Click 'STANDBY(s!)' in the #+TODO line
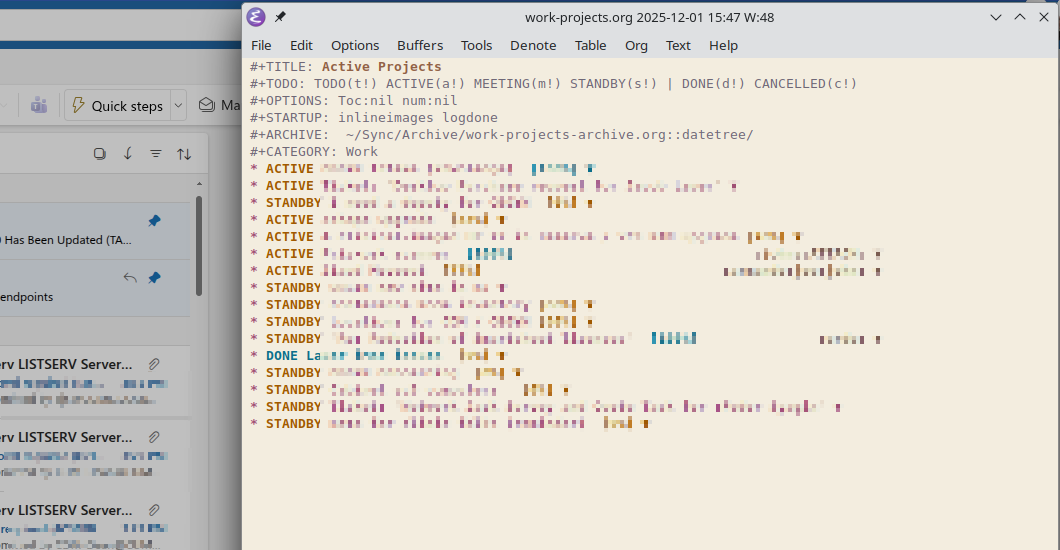1060x550 pixels. point(614,84)
